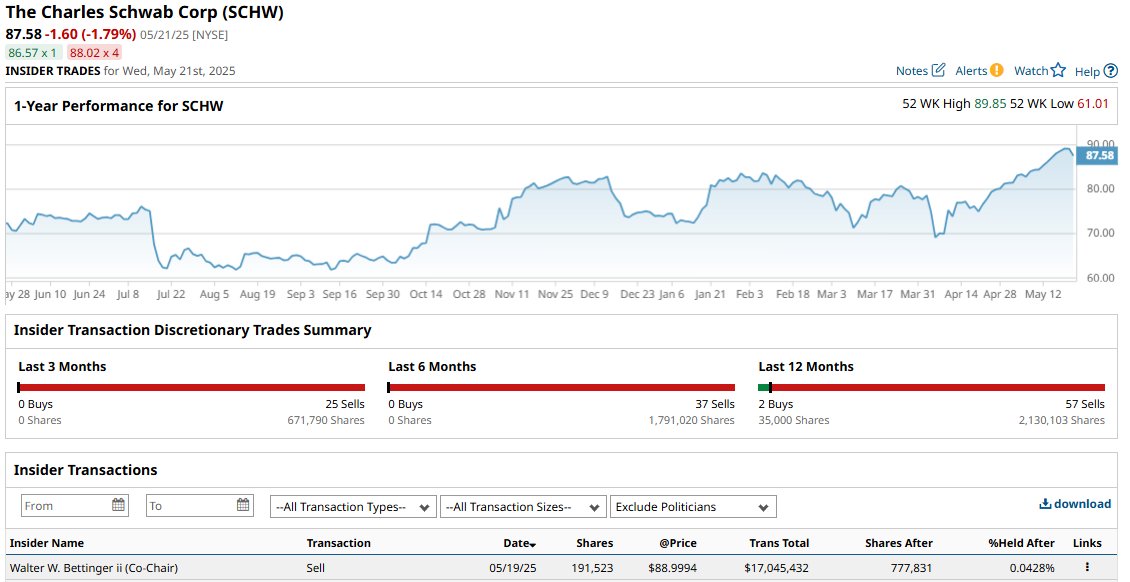The width and height of the screenshot is (1130, 582).
Task: Sort by the Insider Name column header
Action: click(x=47, y=543)
